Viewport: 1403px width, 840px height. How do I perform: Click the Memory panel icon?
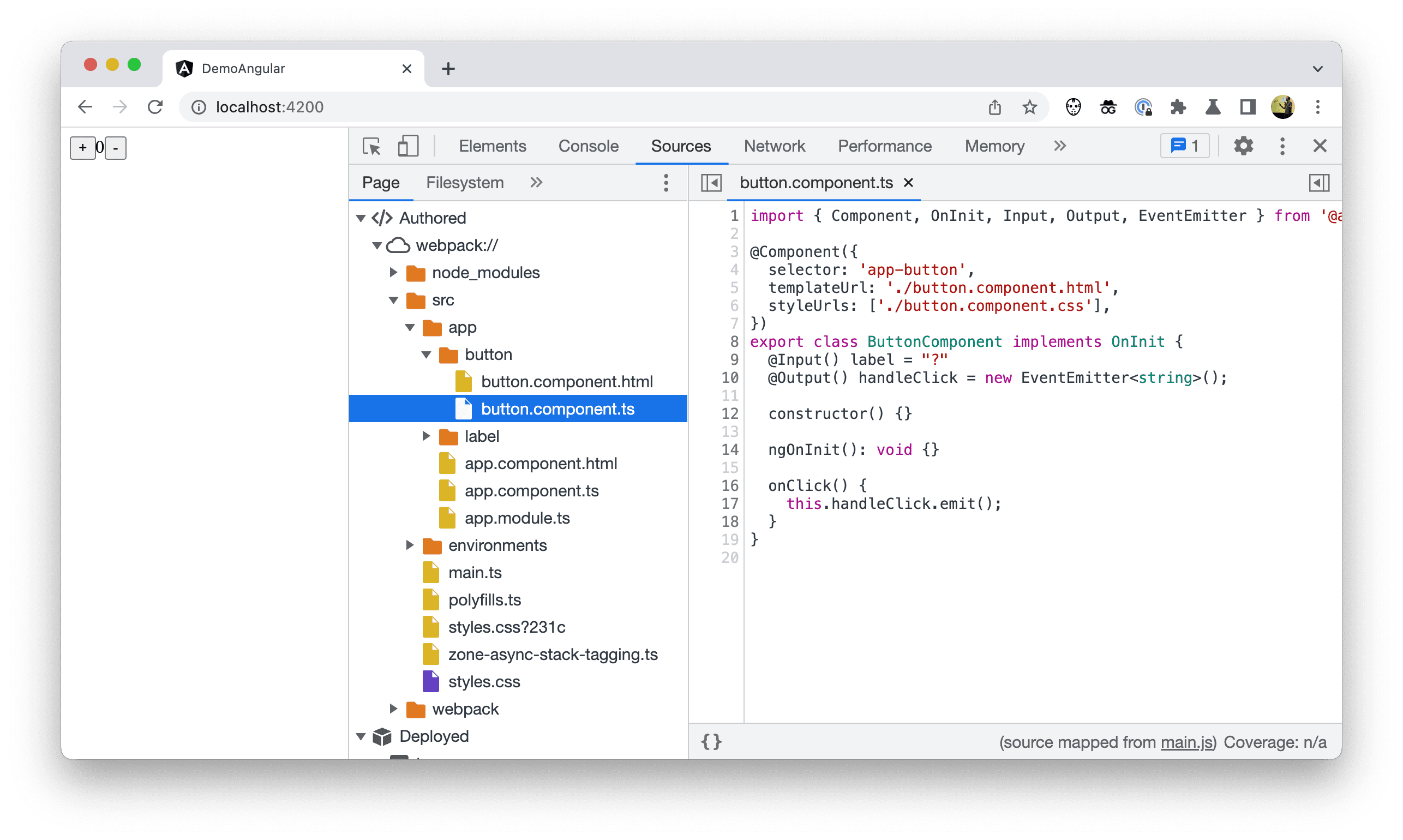coord(992,146)
